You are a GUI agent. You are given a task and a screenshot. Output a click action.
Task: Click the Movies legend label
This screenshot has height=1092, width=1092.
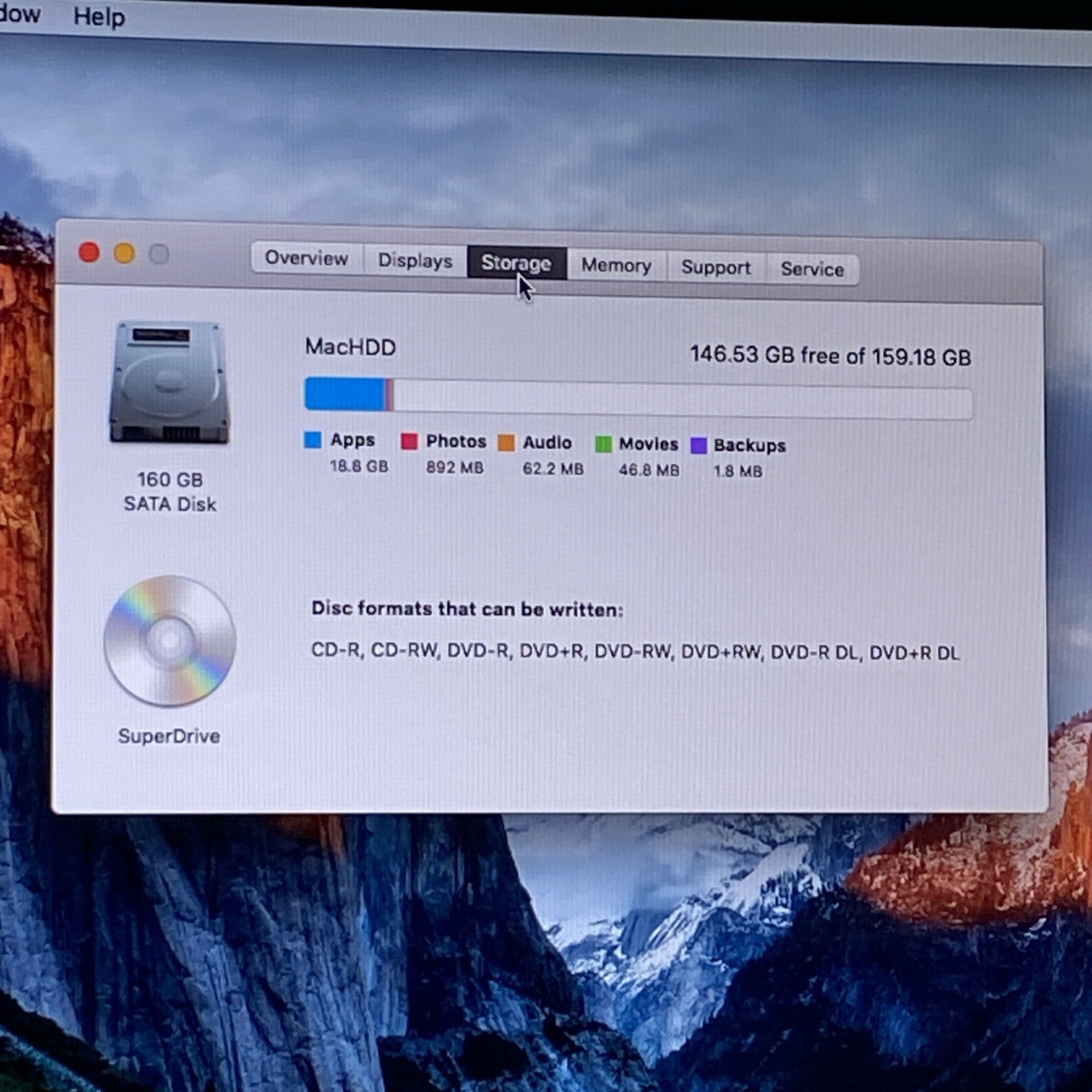tap(648, 444)
